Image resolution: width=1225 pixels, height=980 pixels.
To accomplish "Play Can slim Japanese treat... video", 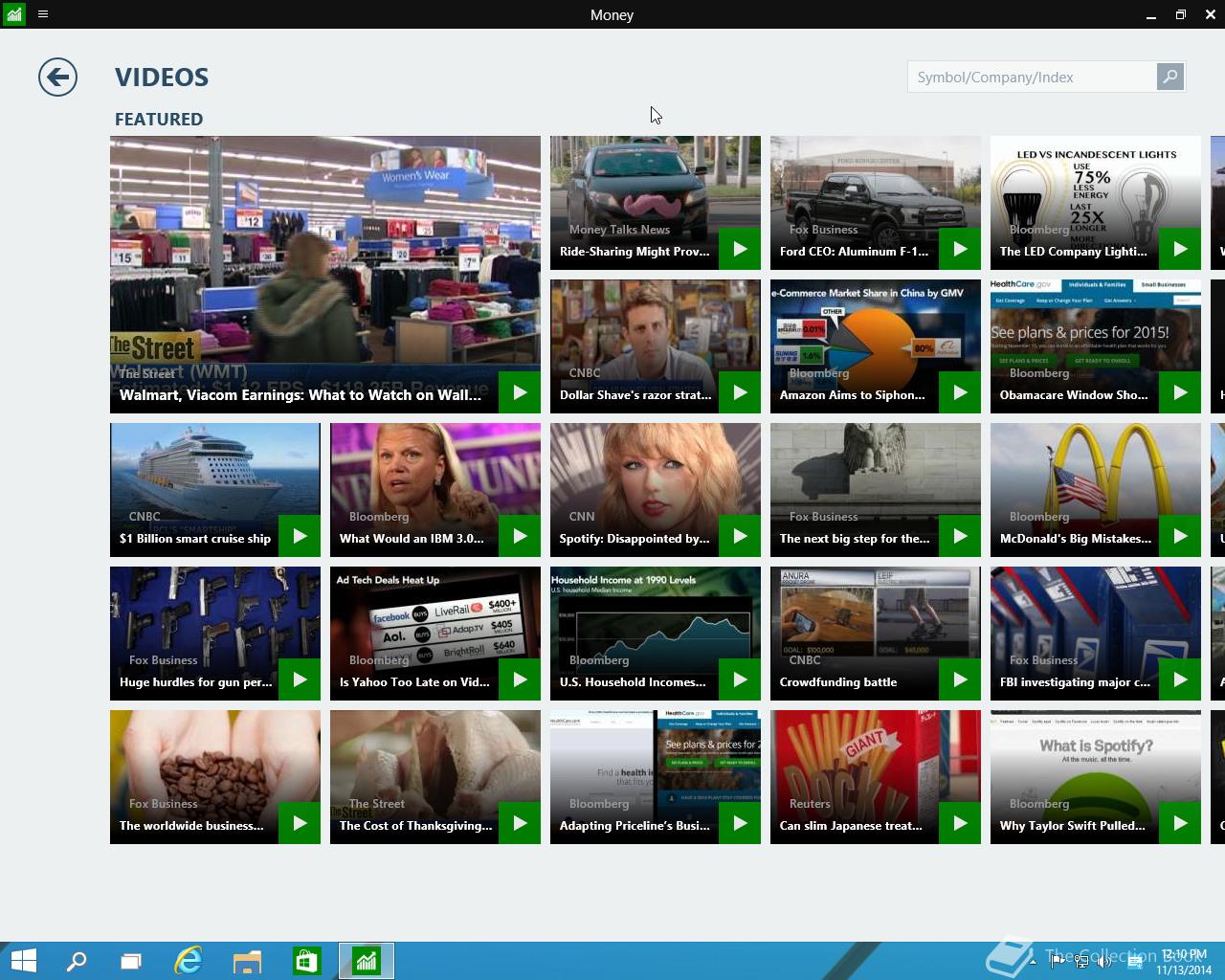I will click(960, 823).
